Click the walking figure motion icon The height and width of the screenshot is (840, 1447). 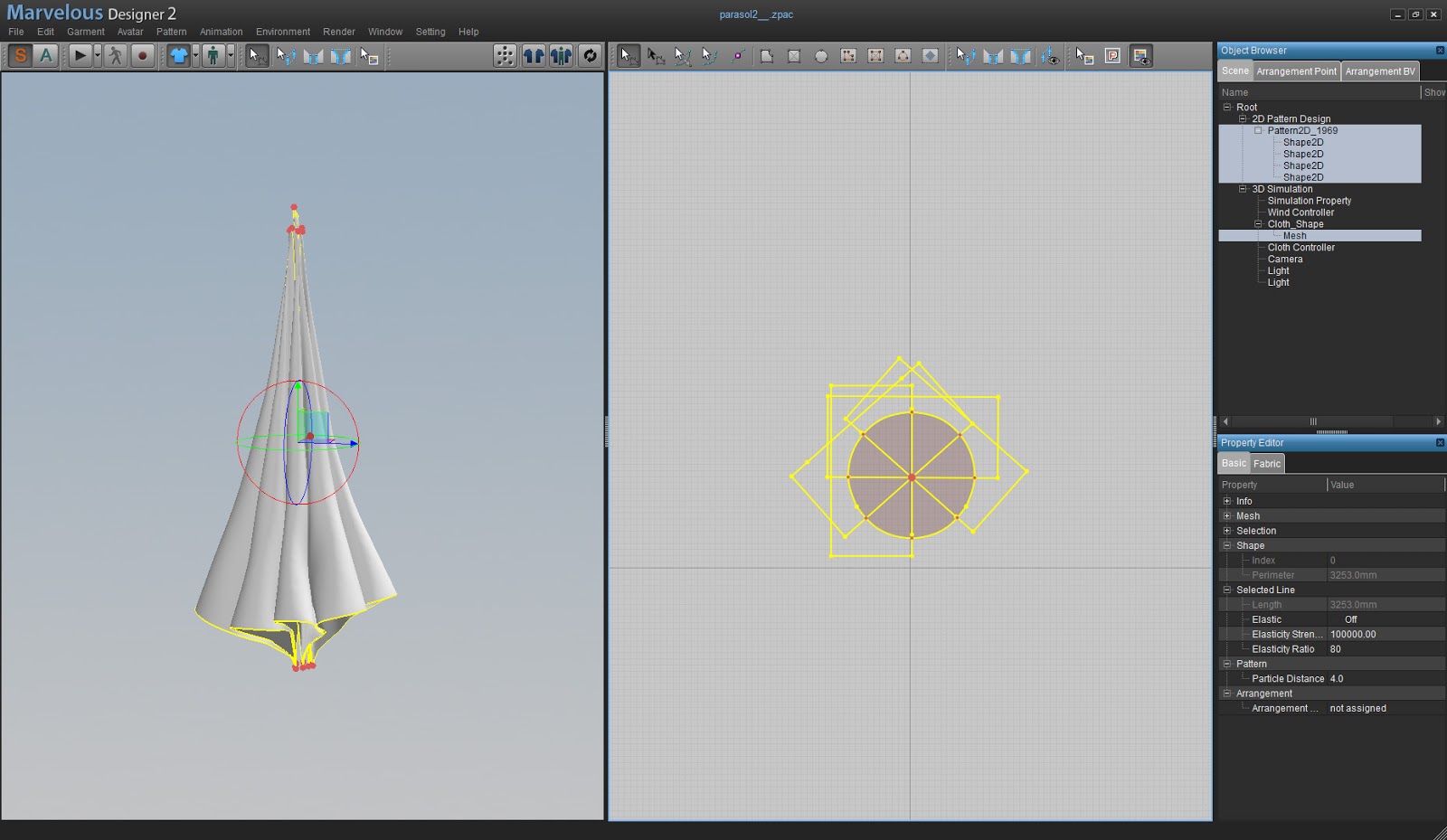click(x=116, y=56)
